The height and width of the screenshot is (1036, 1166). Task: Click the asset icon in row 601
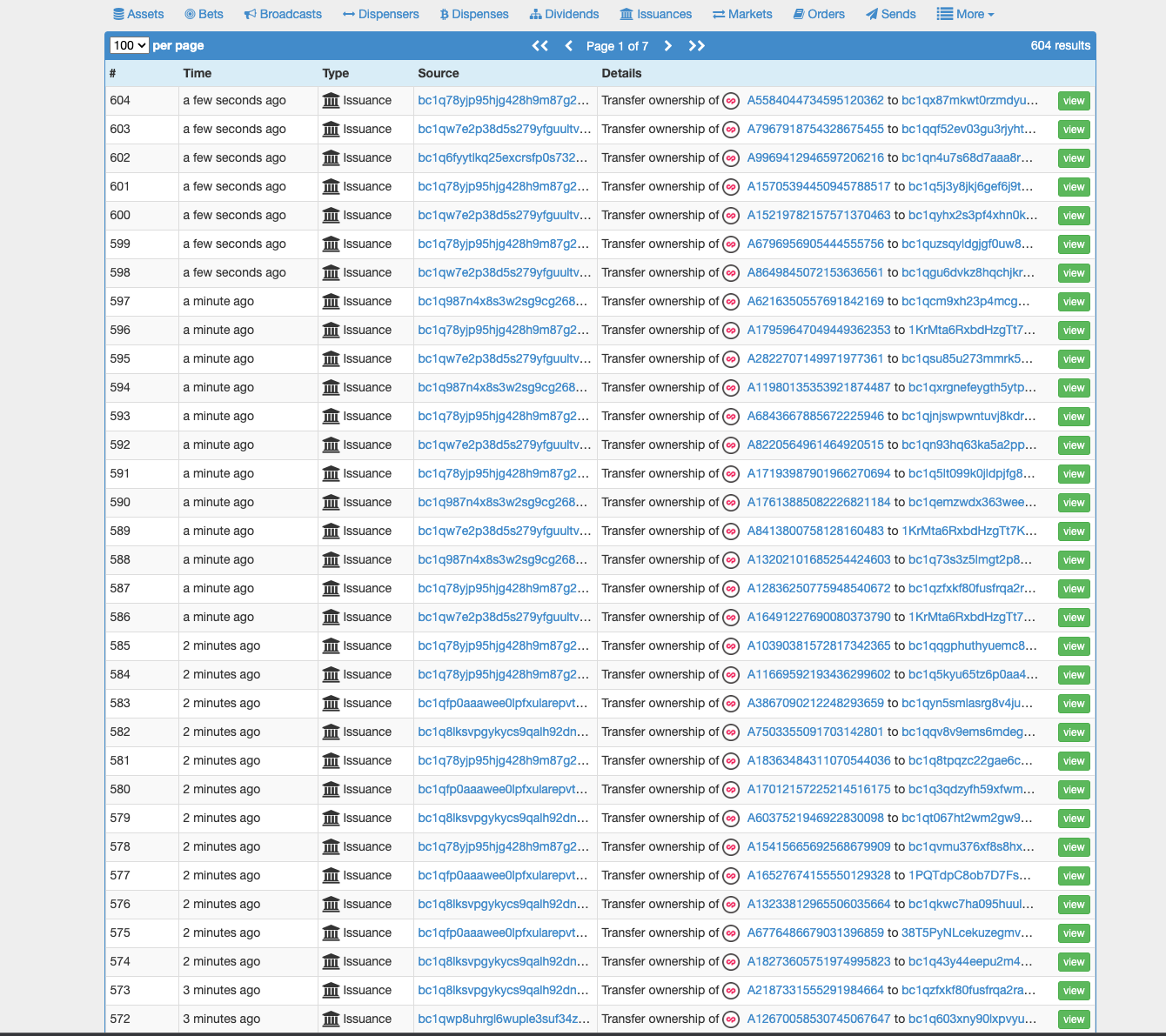tap(731, 187)
